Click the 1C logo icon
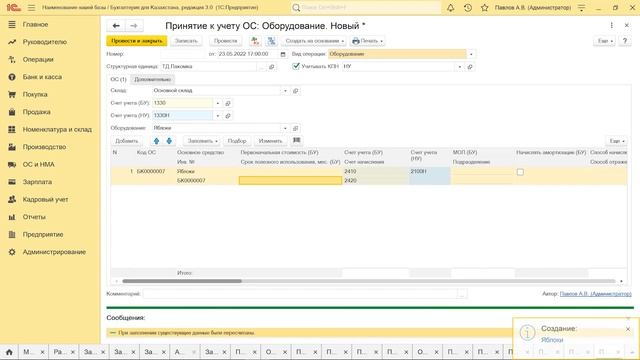640x360 pixels. click(13, 8)
